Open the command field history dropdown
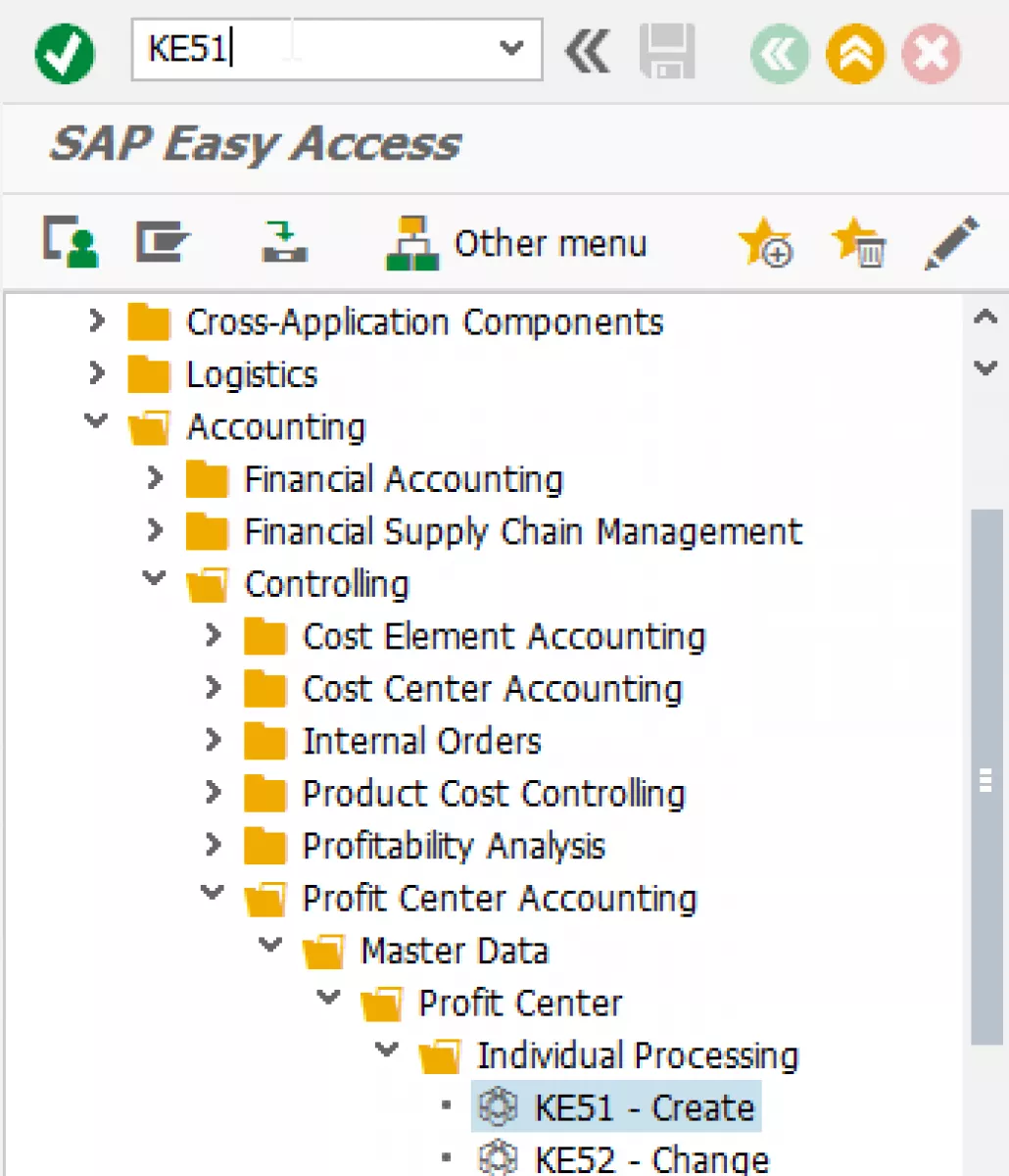 [511, 47]
